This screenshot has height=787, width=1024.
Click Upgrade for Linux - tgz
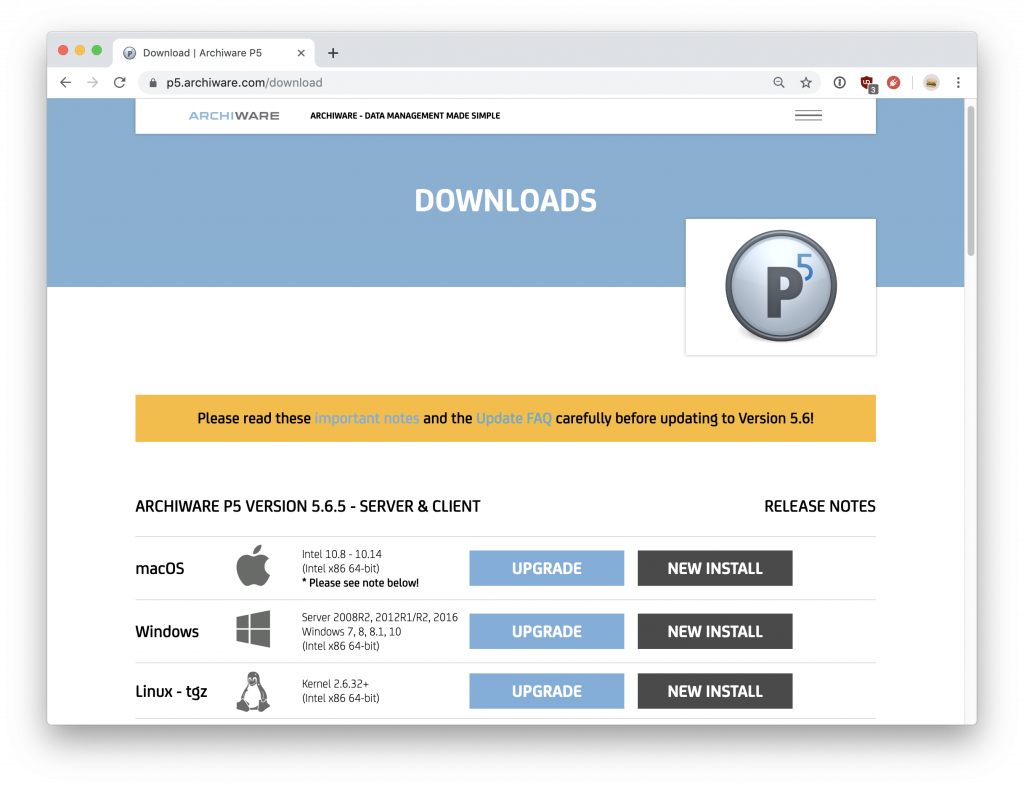point(547,691)
